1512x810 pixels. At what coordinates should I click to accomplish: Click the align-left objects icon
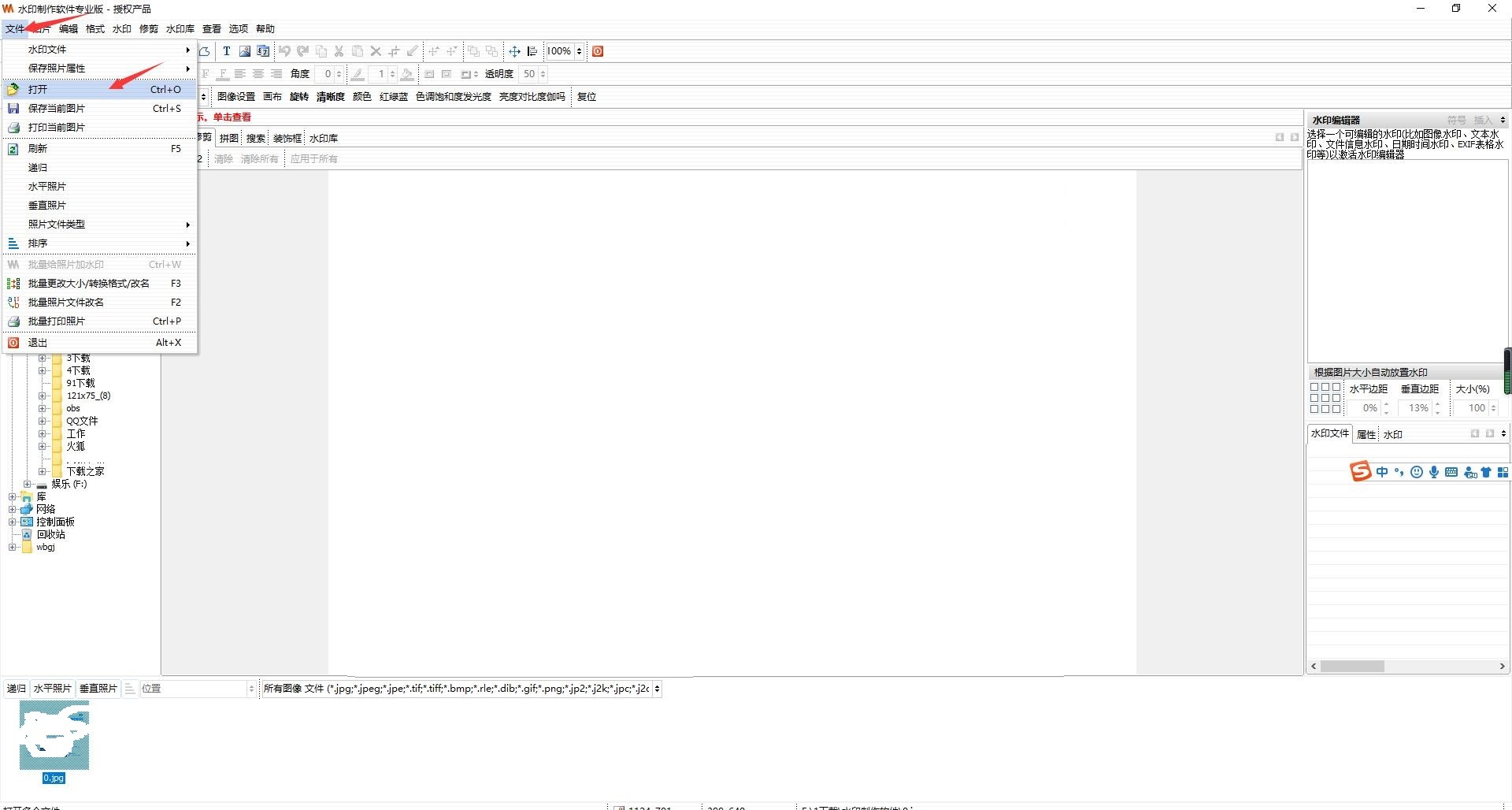pyautogui.click(x=532, y=51)
